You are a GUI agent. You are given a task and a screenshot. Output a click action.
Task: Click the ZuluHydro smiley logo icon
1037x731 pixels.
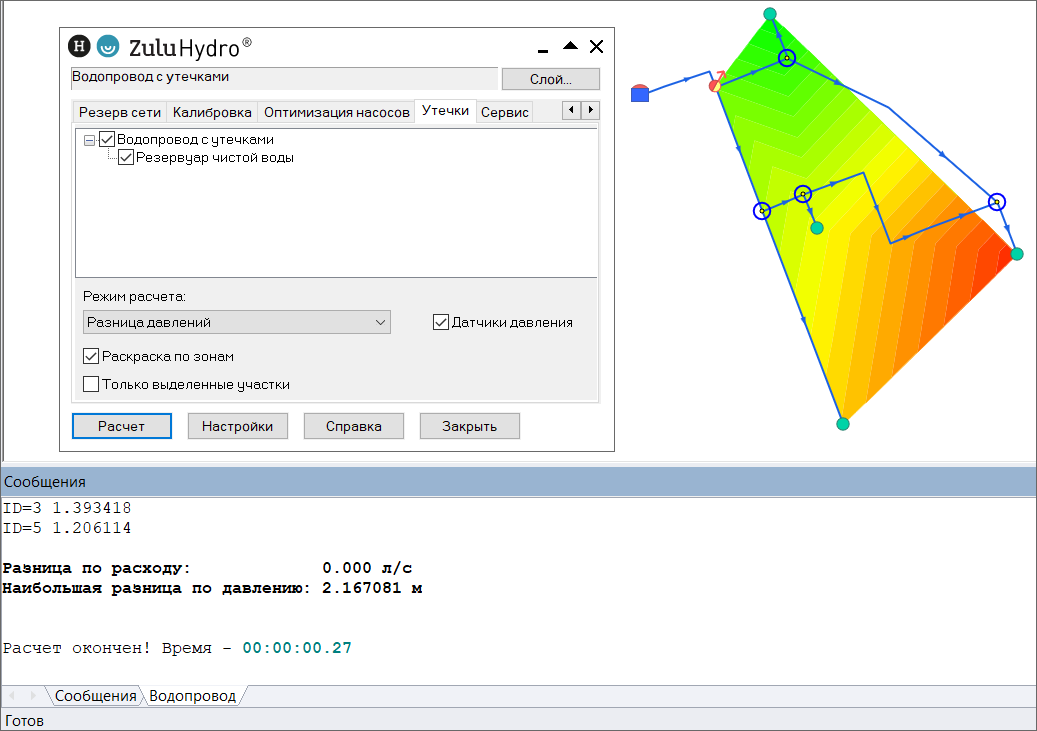coord(108,46)
